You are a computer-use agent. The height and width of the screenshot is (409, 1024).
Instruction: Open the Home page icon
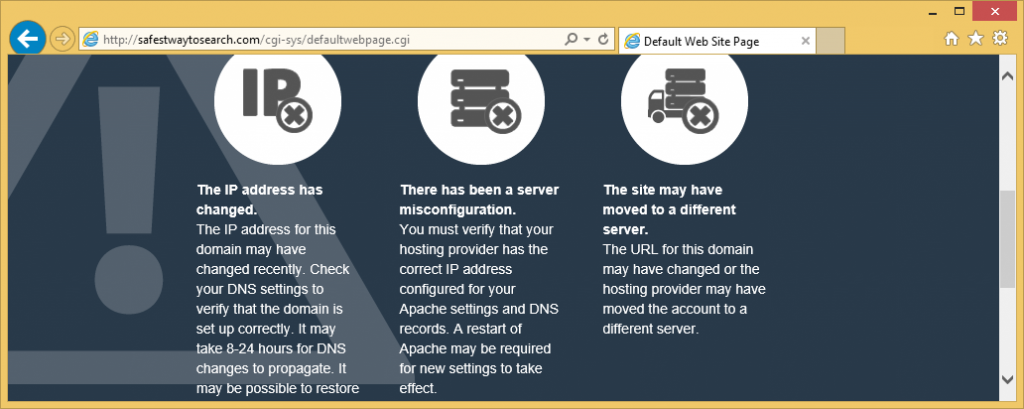[x=952, y=39]
